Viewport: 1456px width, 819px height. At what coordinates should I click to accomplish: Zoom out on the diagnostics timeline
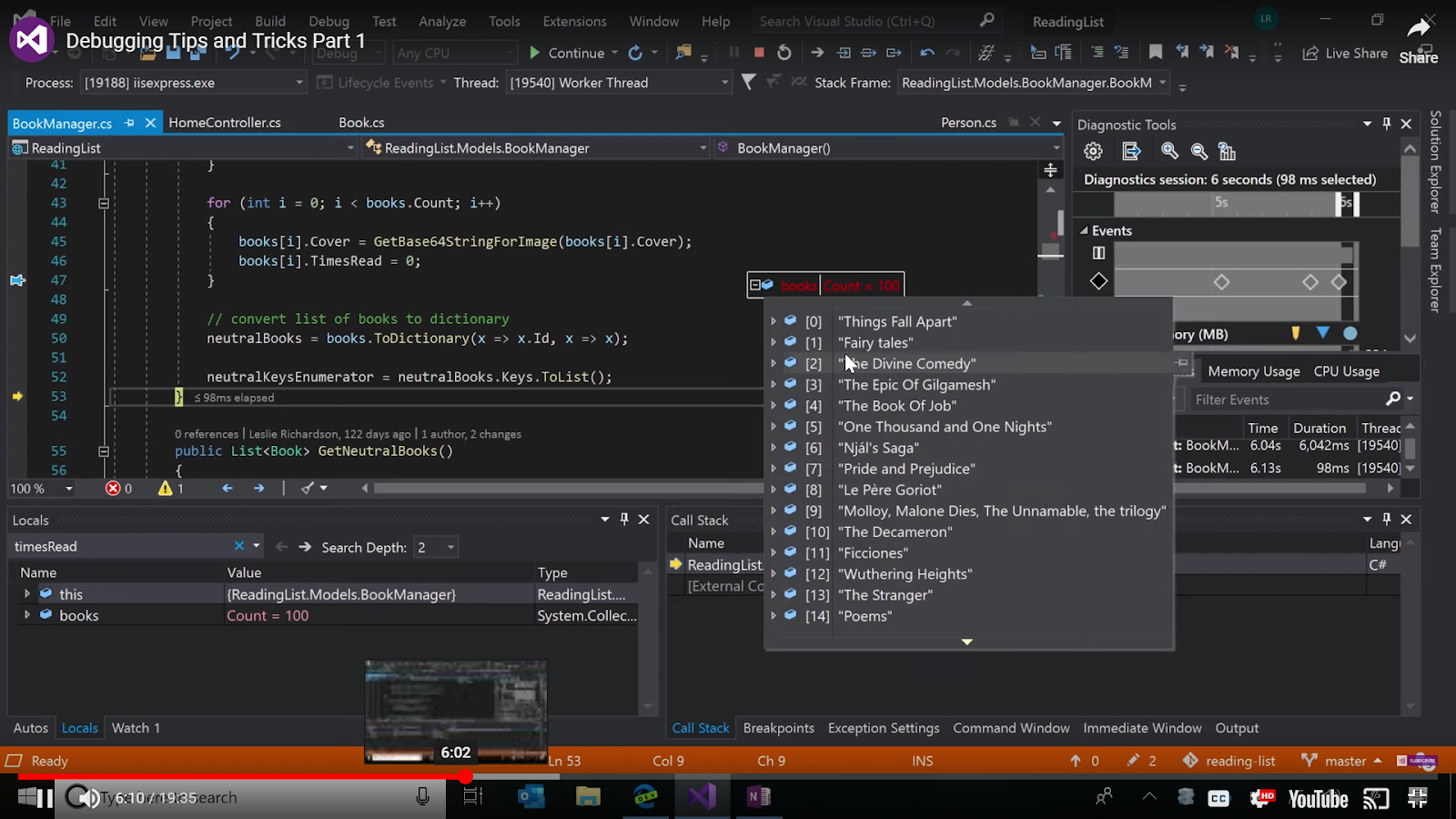[x=1199, y=152]
